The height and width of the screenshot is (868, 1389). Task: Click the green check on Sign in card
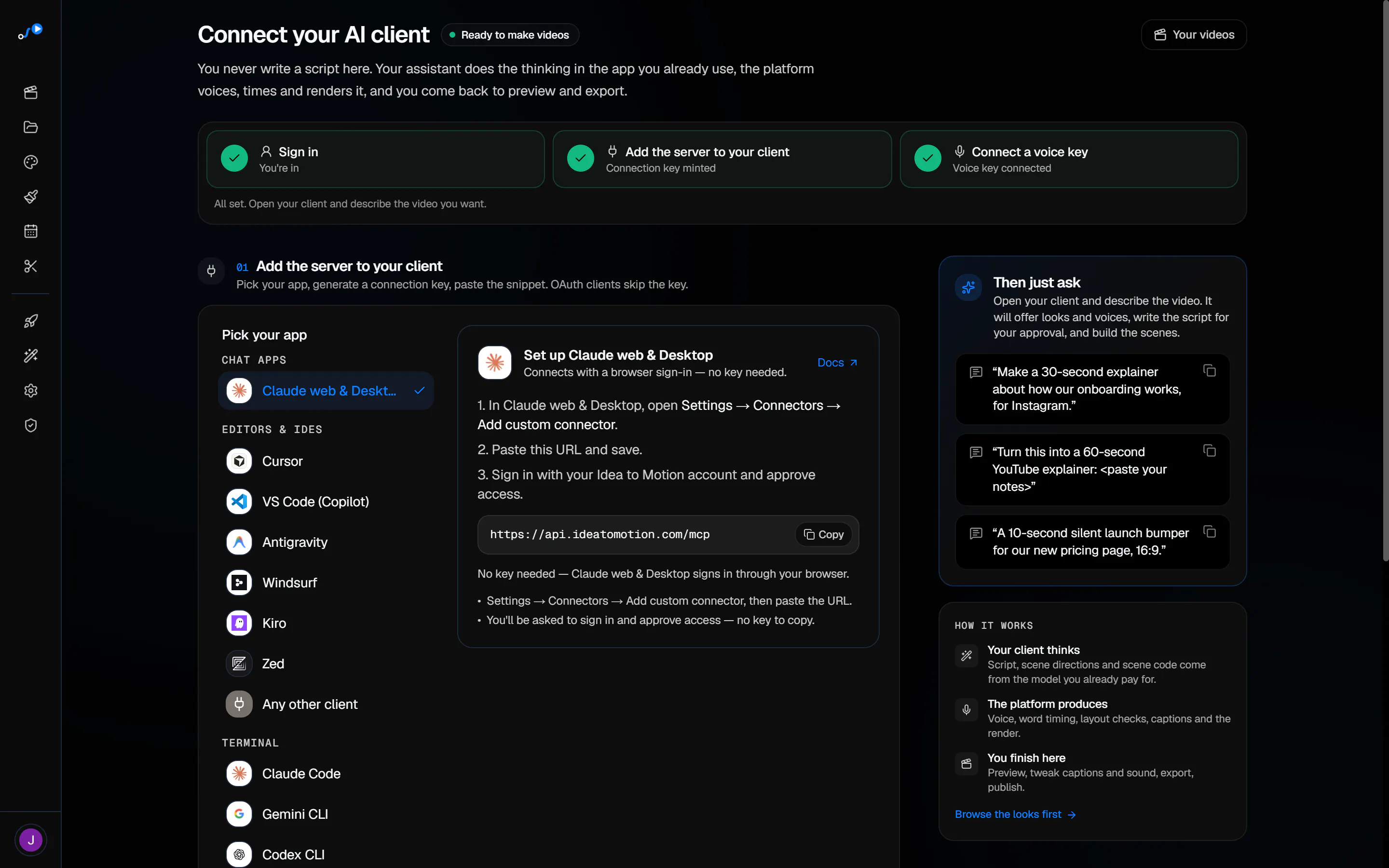click(x=234, y=158)
